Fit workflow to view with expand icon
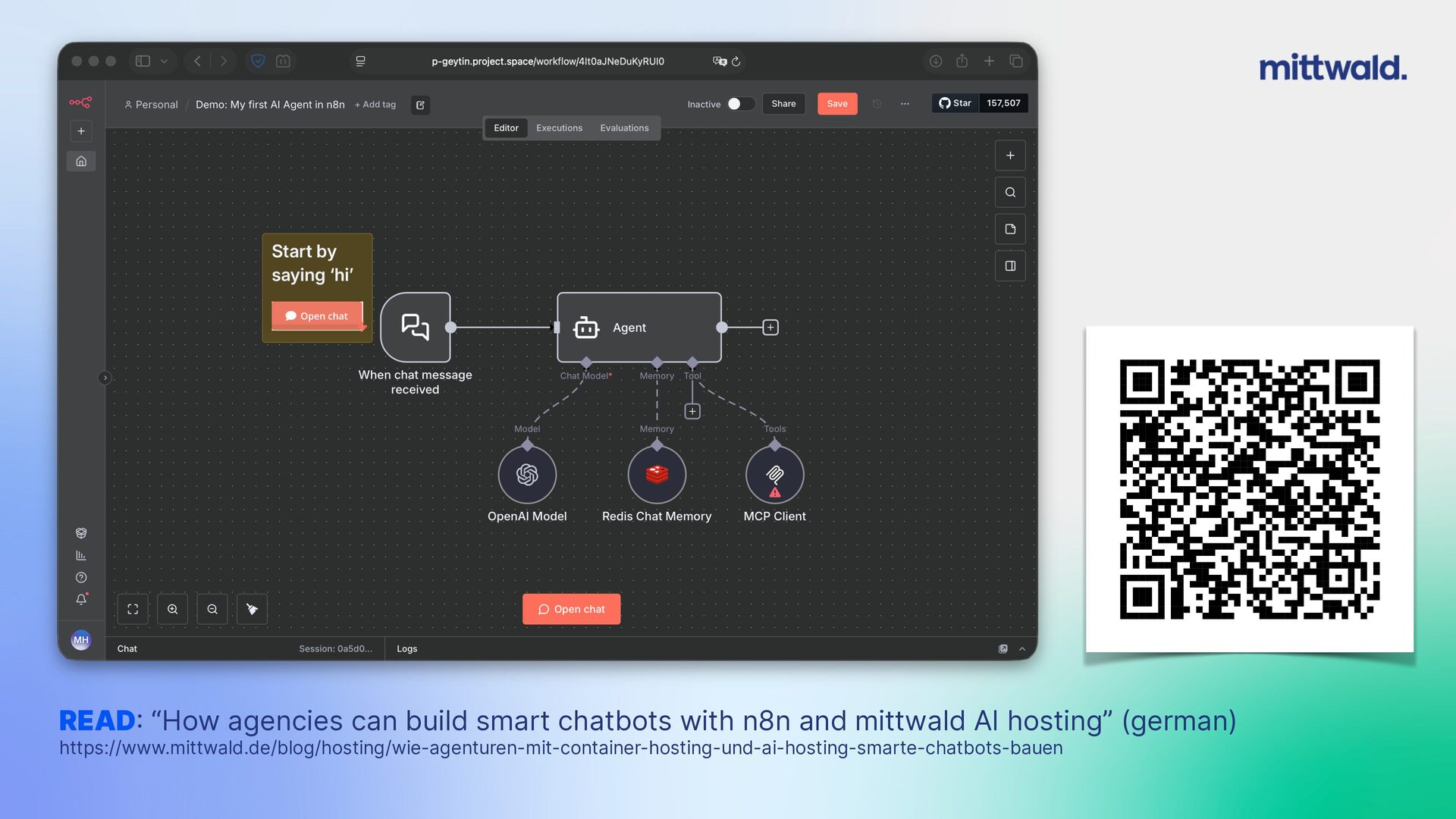 [133, 609]
